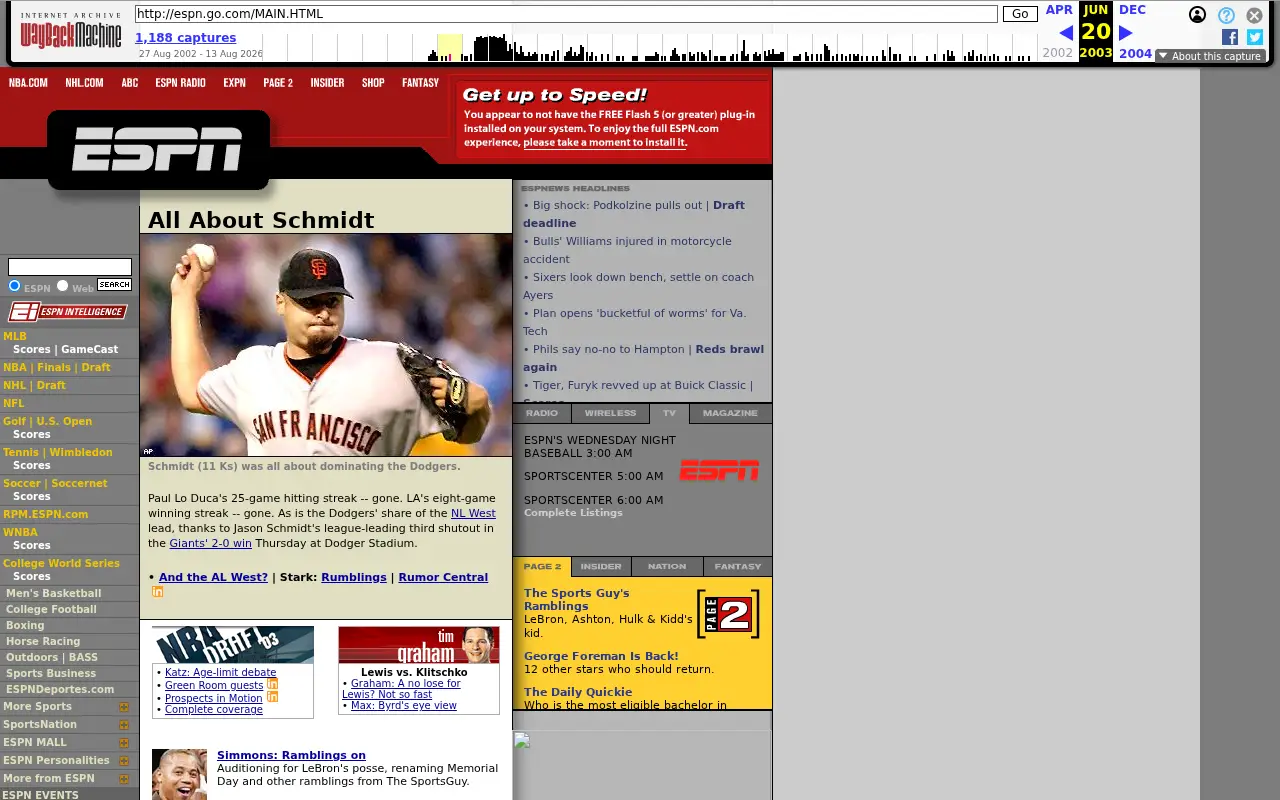Open the Tim Graham banner
The height and width of the screenshot is (800, 1280).
419,645
